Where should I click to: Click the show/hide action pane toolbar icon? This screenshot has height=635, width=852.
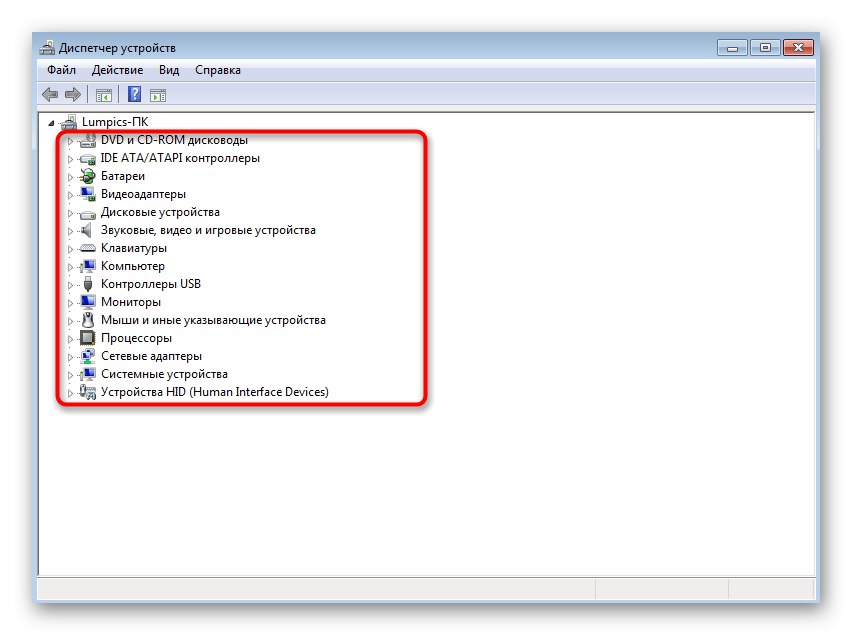pyautogui.click(x=158, y=96)
